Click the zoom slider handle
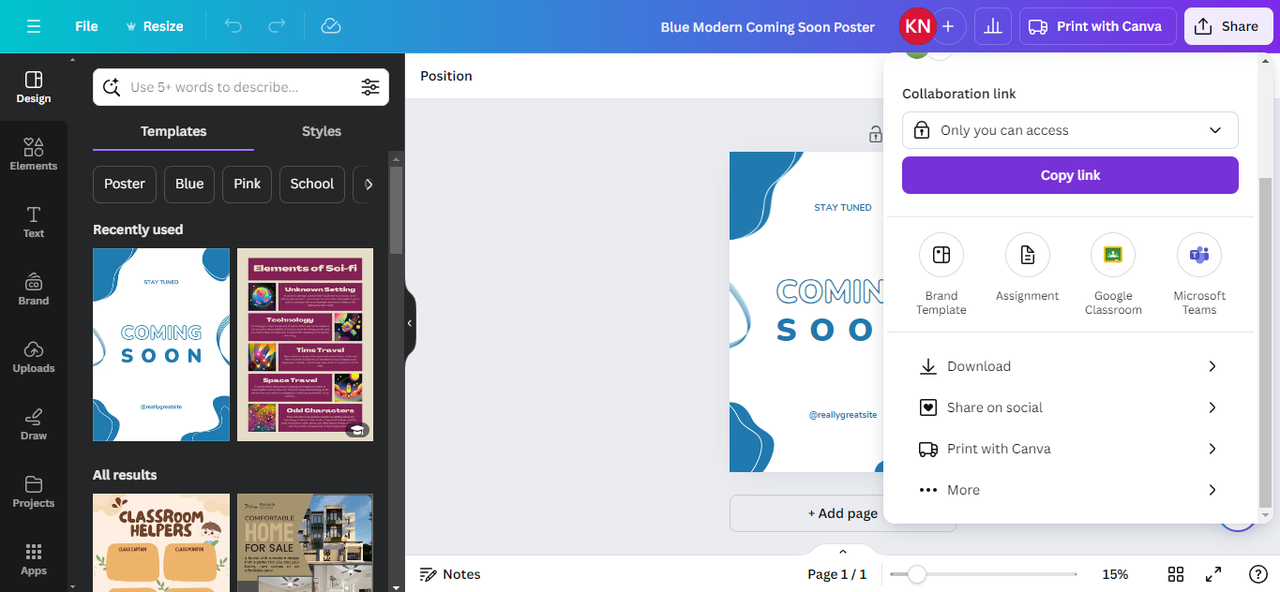Screen dimensions: 1280x592 916,574
